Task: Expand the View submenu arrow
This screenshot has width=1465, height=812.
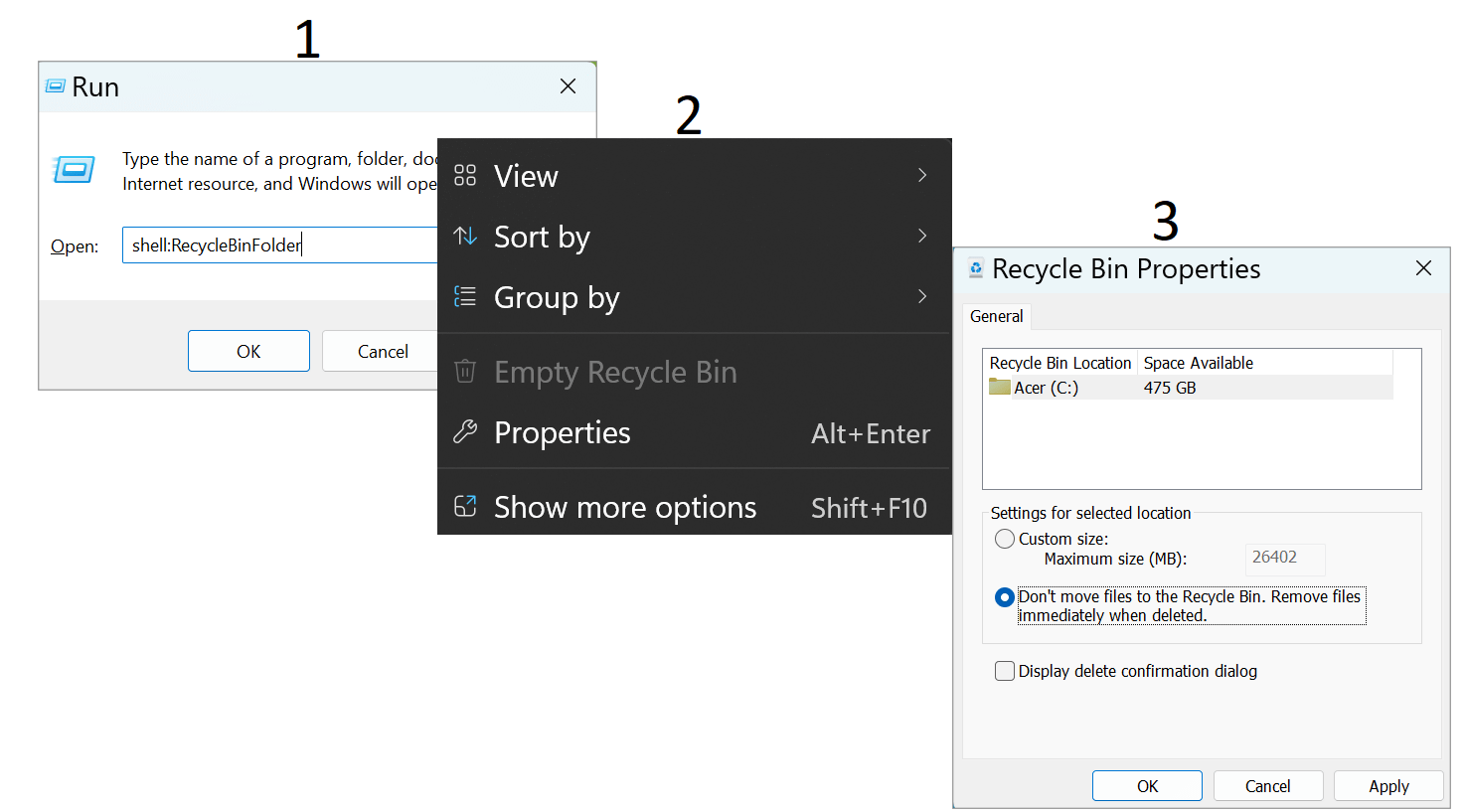Action: (x=922, y=176)
